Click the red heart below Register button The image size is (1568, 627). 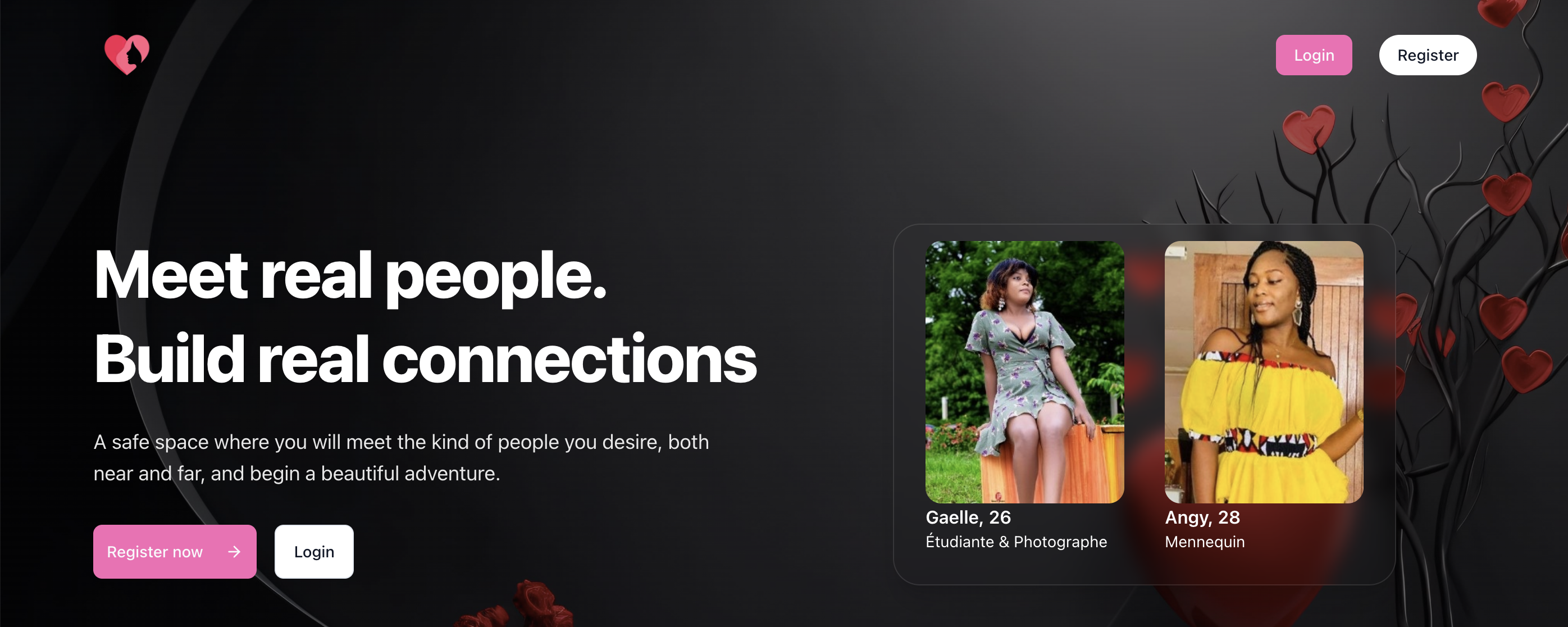point(1505,101)
